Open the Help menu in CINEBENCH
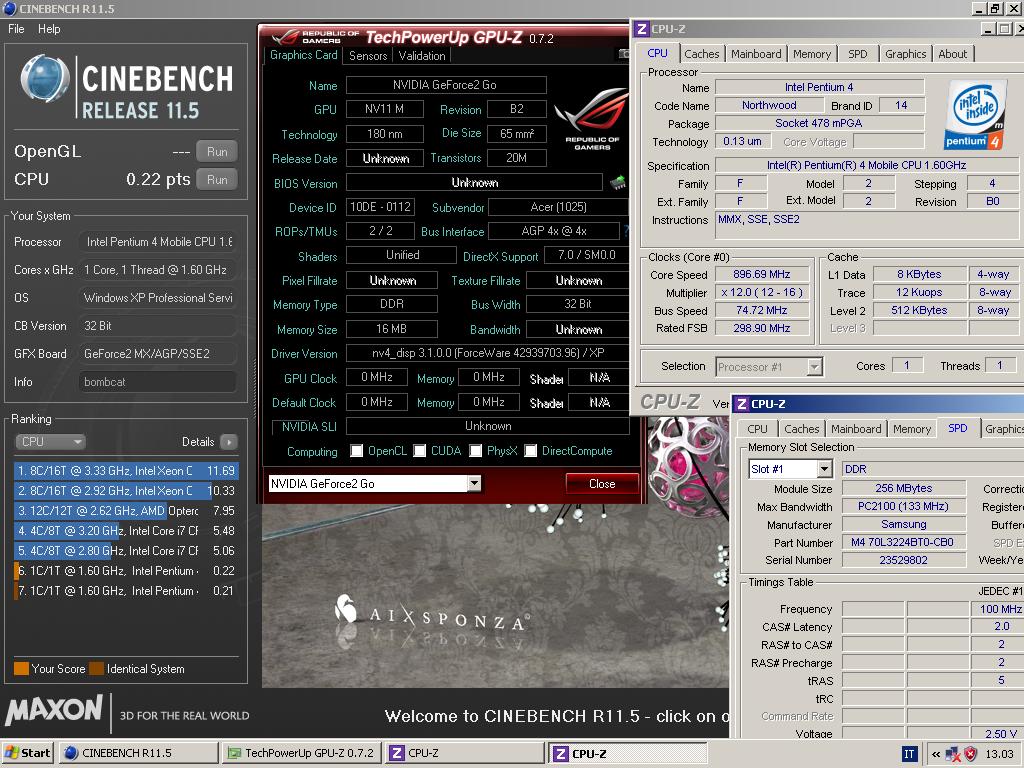This screenshot has width=1024, height=768. [x=49, y=29]
